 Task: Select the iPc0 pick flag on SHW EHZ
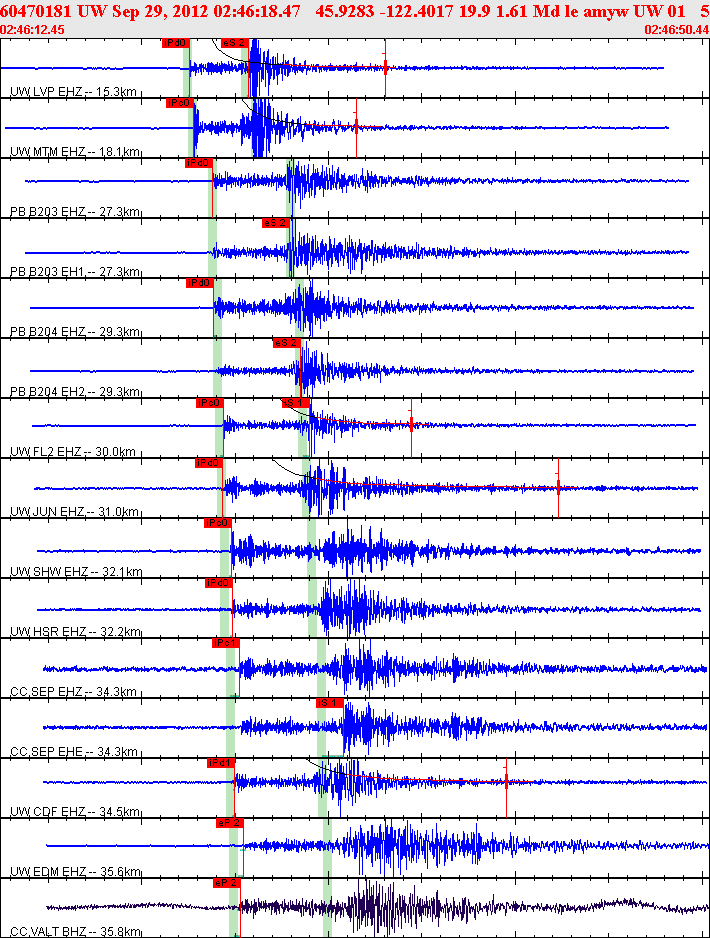218,523
